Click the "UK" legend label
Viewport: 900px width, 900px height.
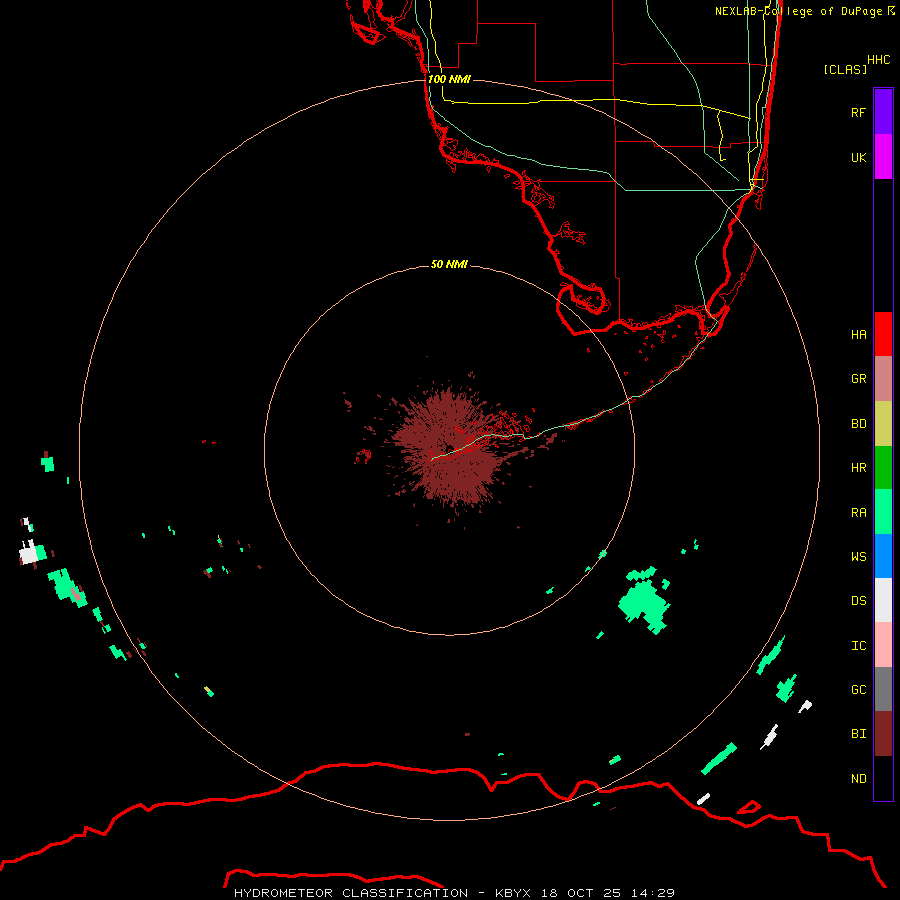[858, 157]
